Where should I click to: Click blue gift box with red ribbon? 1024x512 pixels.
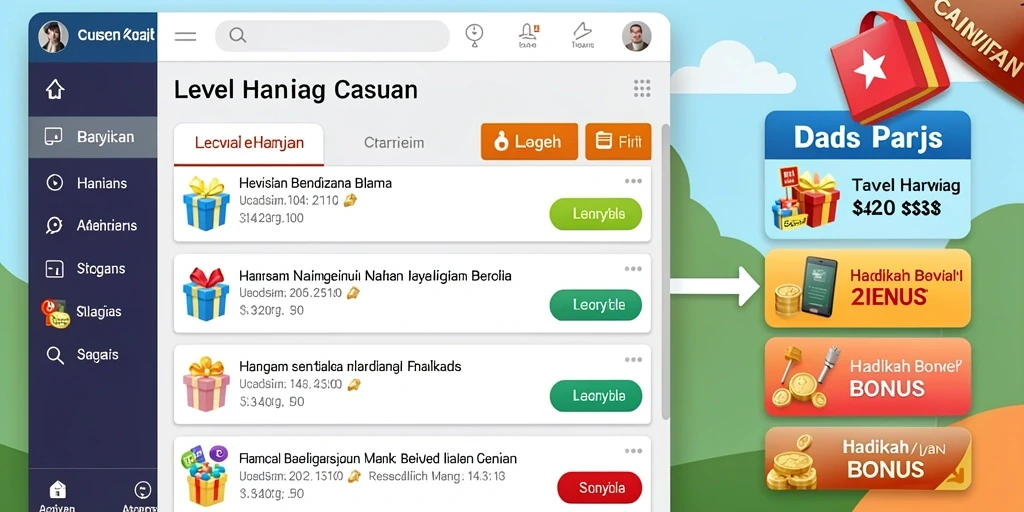point(206,294)
